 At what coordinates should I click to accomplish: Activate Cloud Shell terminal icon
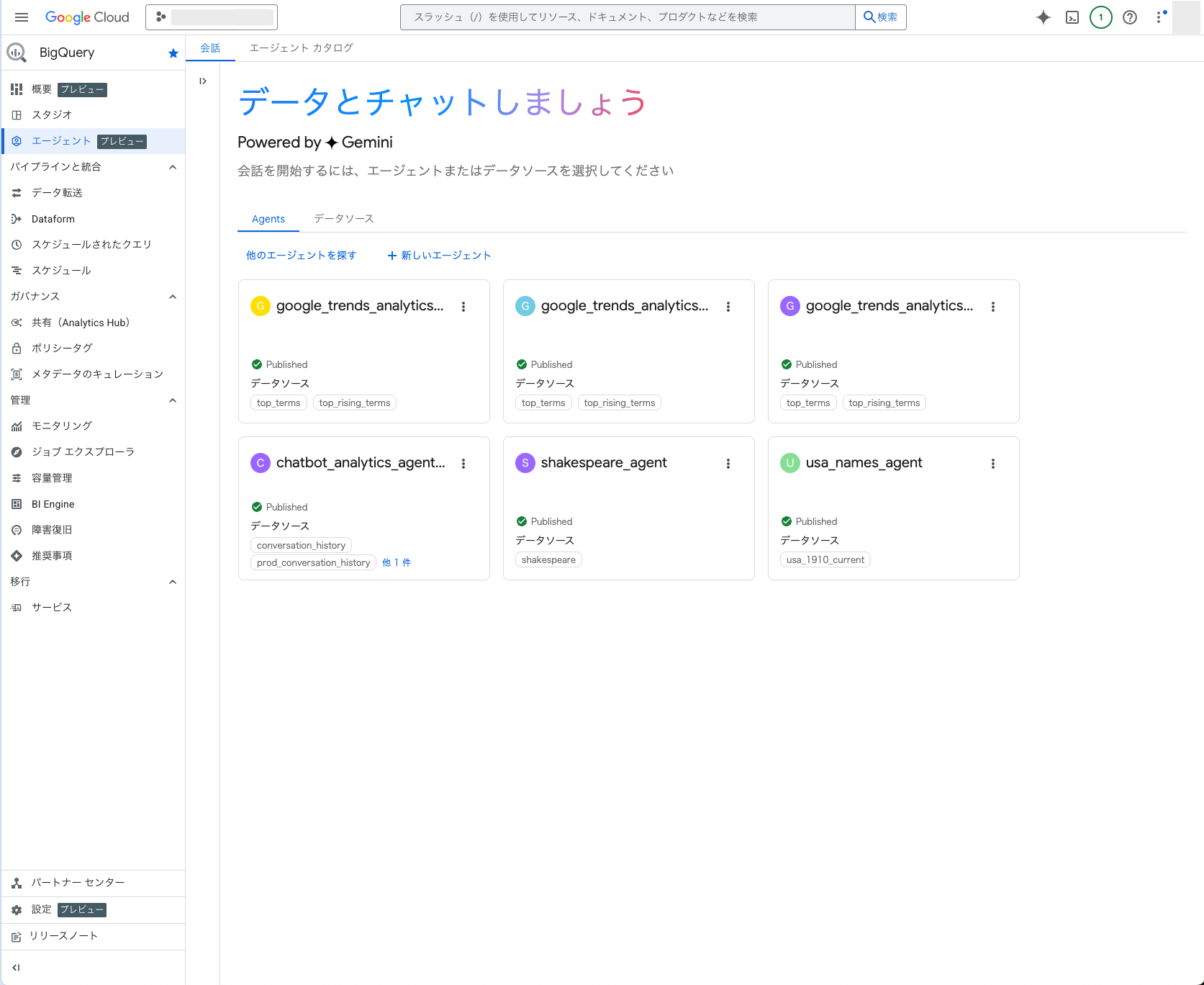pos(1072,17)
